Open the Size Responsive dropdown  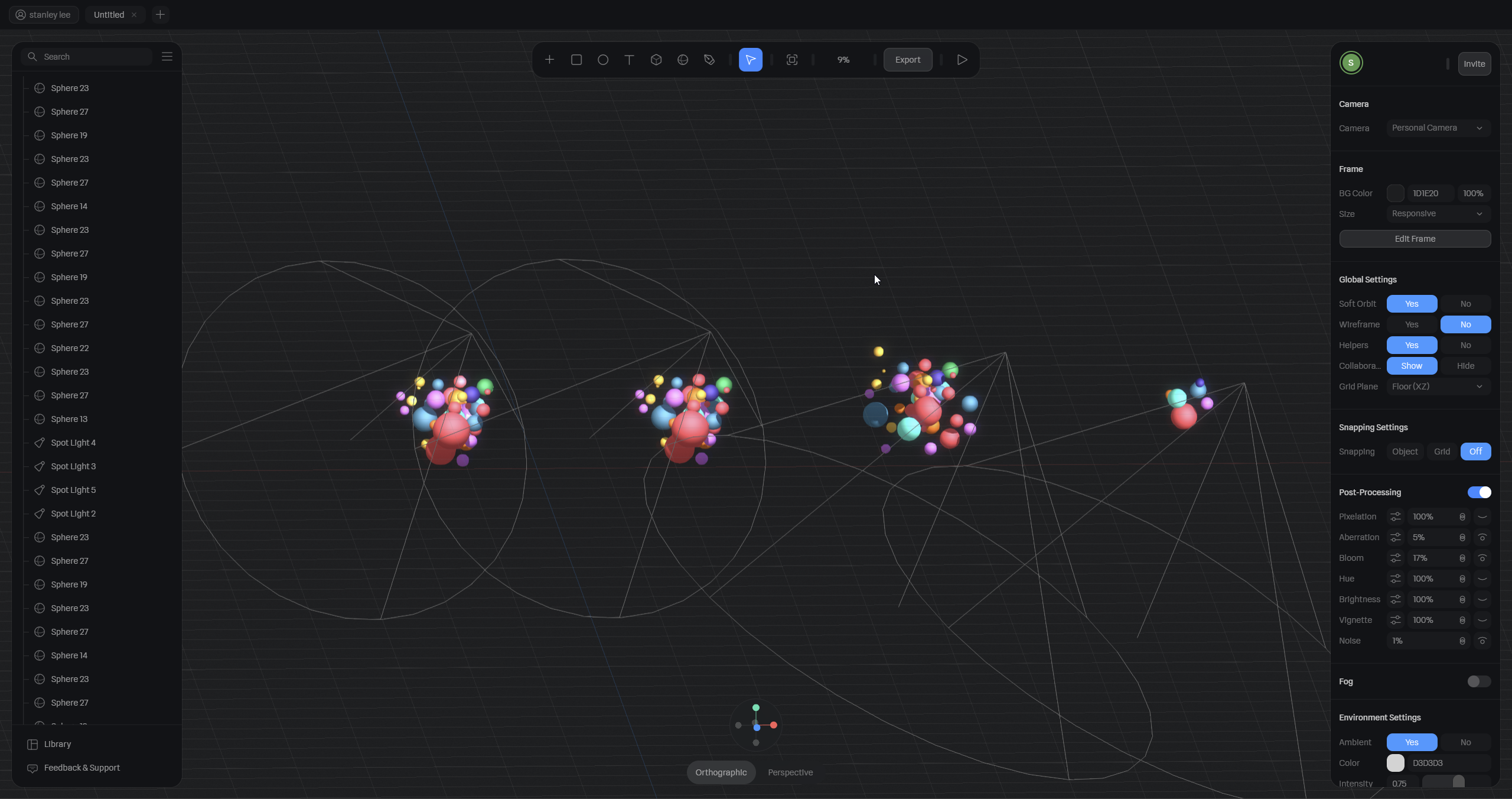point(1437,213)
